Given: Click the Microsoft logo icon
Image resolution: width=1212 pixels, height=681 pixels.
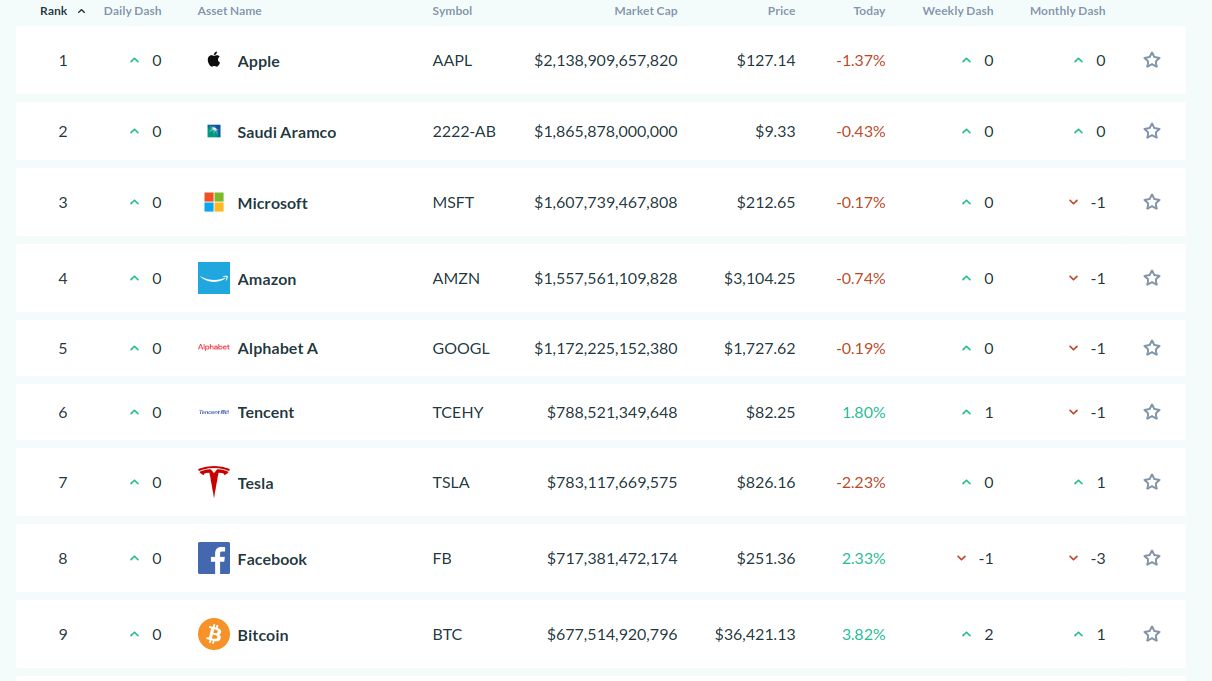Looking at the screenshot, I should (x=214, y=202).
